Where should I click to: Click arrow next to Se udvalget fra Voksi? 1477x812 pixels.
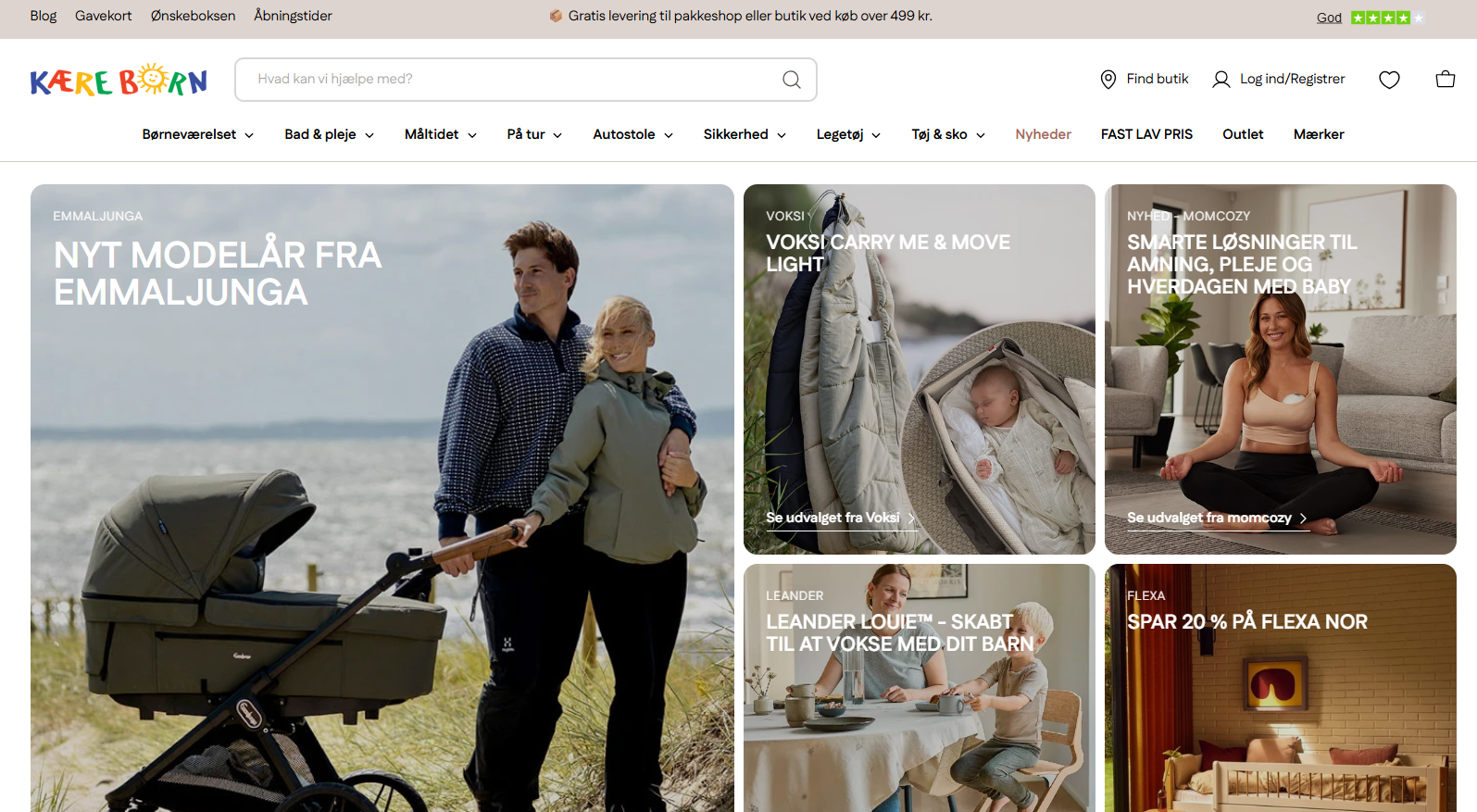(911, 518)
